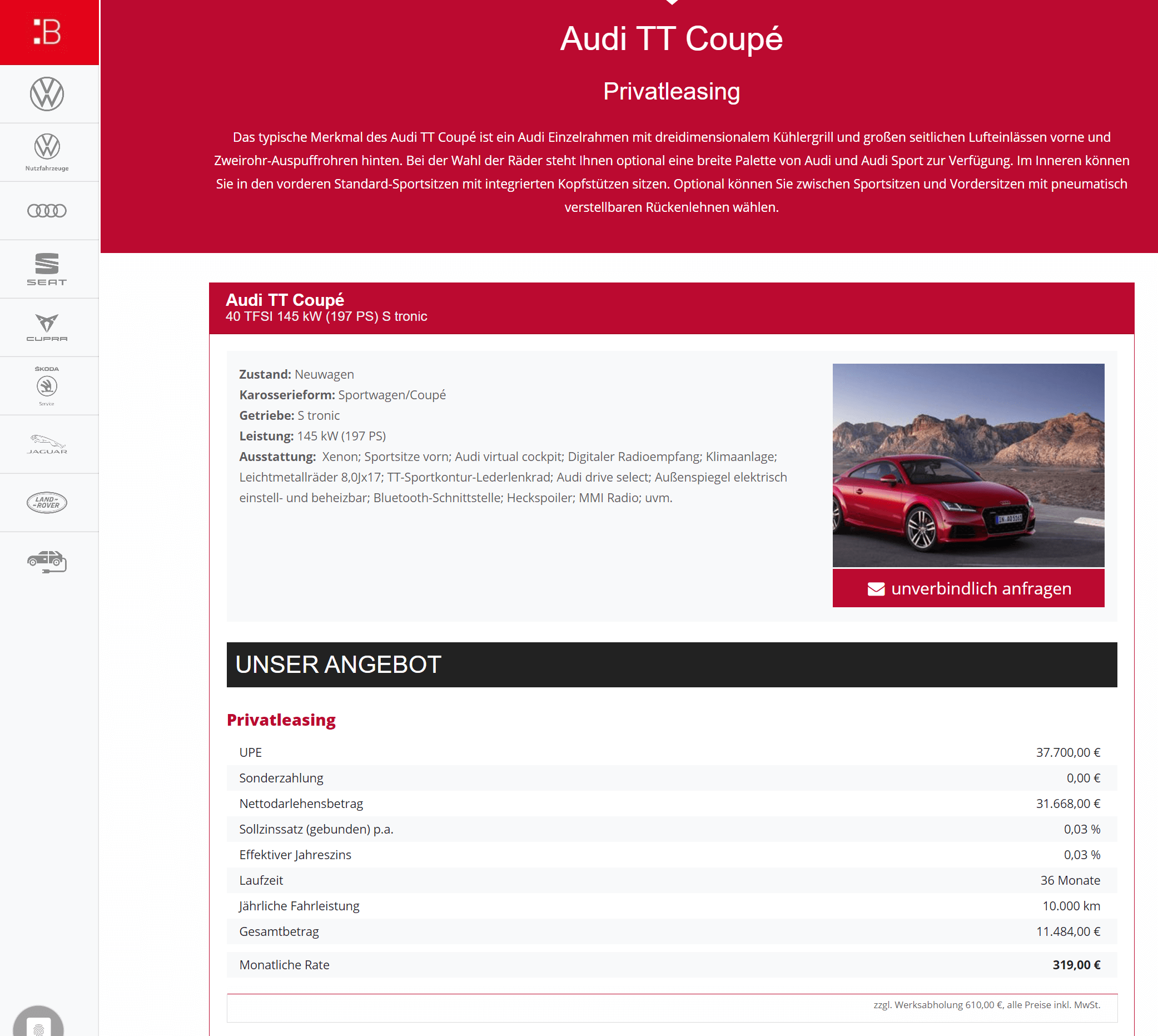Viewport: 1158px width, 1036px height.
Task: Click the 'Effektiver Jahreszins' label
Action: point(295,855)
